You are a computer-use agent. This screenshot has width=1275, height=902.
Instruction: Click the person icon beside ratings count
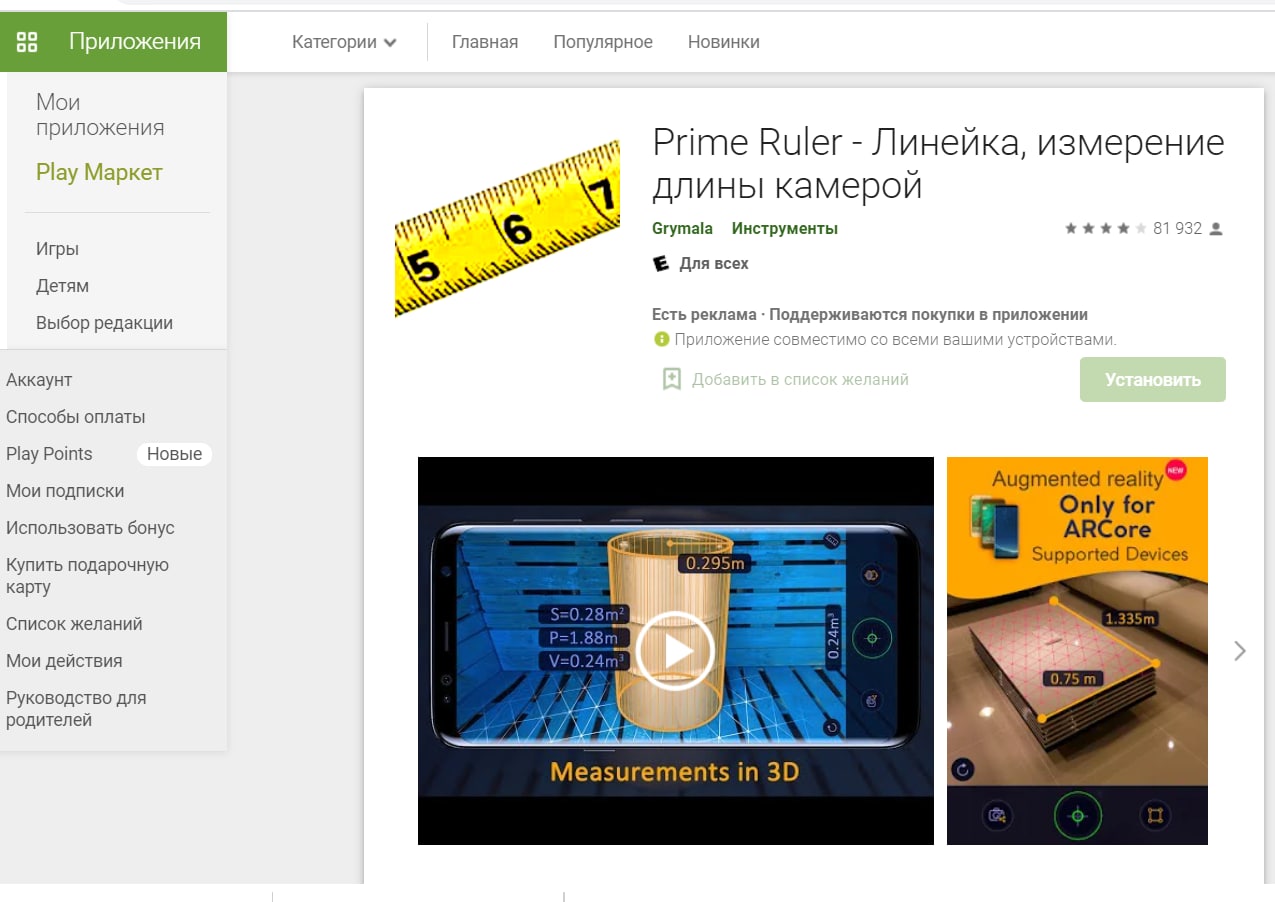(1216, 229)
